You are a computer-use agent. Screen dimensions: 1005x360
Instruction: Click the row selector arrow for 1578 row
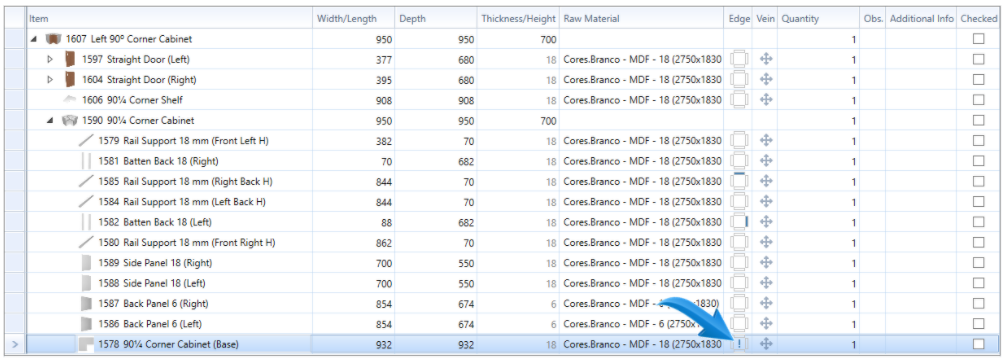coord(15,345)
